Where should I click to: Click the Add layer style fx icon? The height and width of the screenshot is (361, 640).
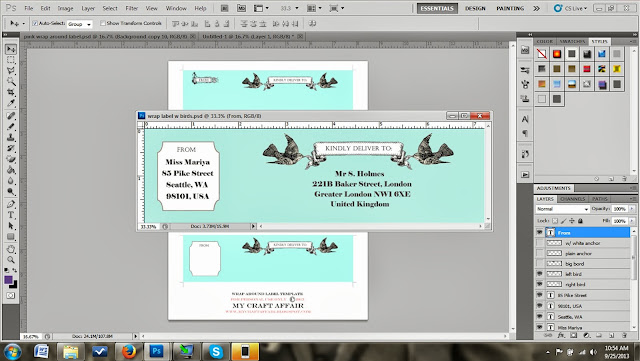(x=561, y=335)
